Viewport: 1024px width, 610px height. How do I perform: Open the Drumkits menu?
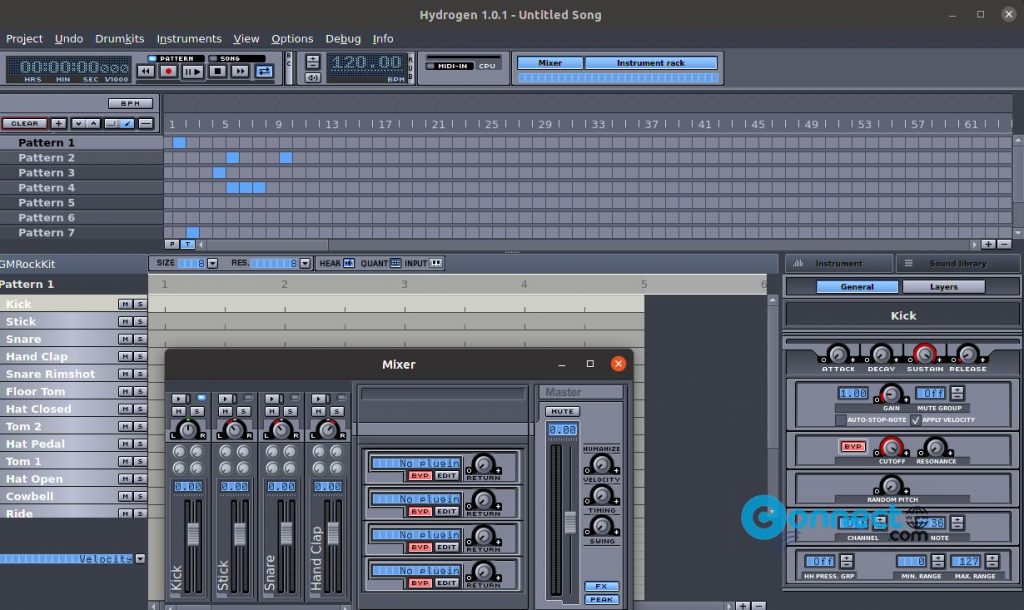click(119, 38)
